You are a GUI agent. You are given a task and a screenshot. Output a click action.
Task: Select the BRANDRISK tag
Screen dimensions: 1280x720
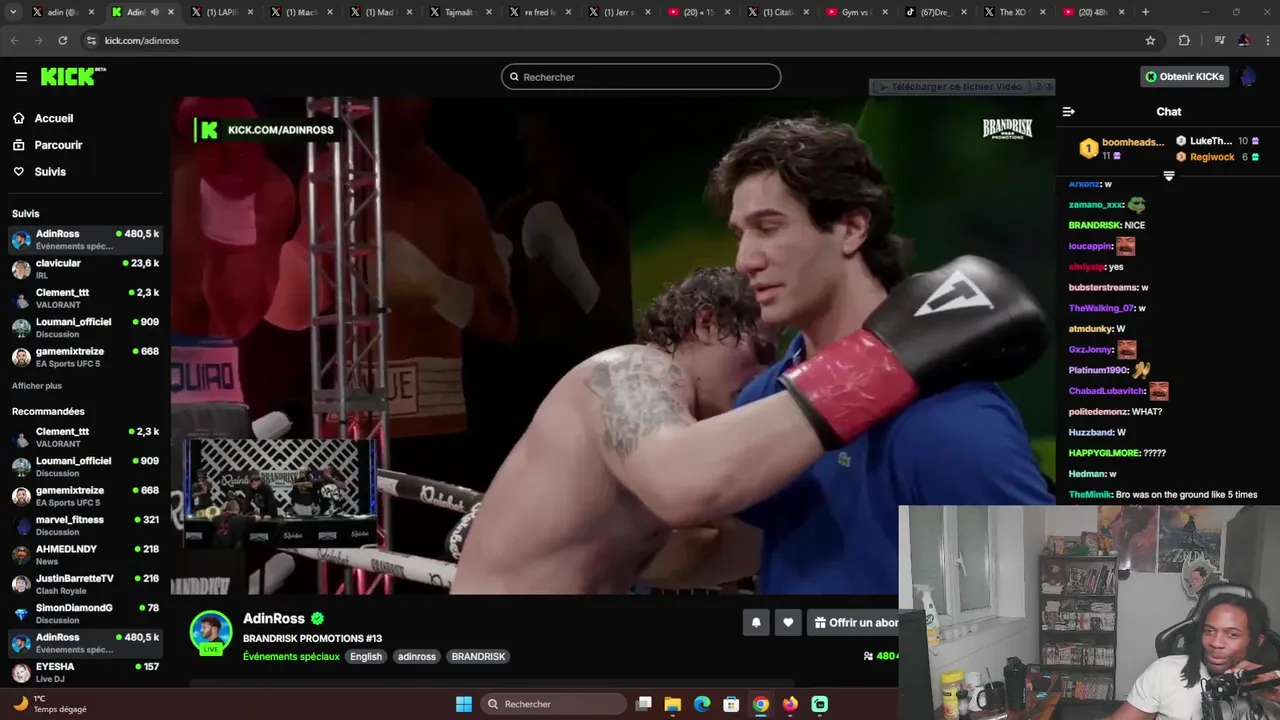tap(478, 656)
